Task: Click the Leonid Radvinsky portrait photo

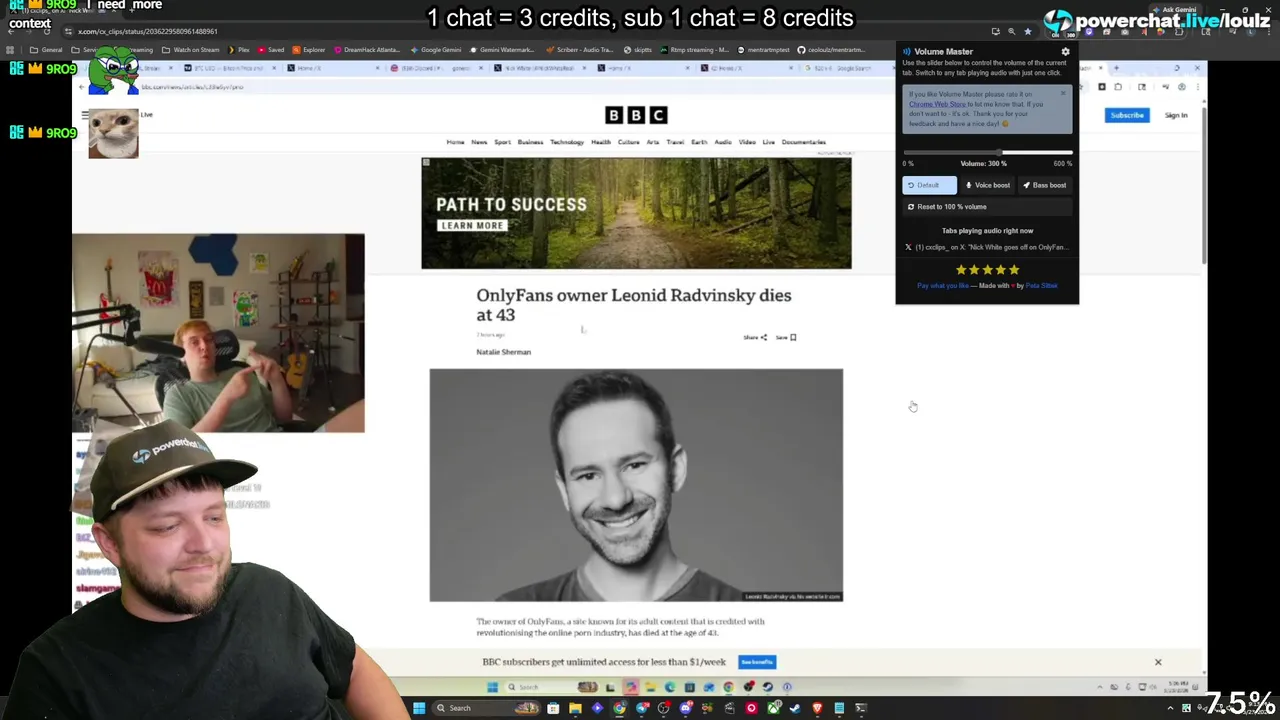Action: (636, 485)
